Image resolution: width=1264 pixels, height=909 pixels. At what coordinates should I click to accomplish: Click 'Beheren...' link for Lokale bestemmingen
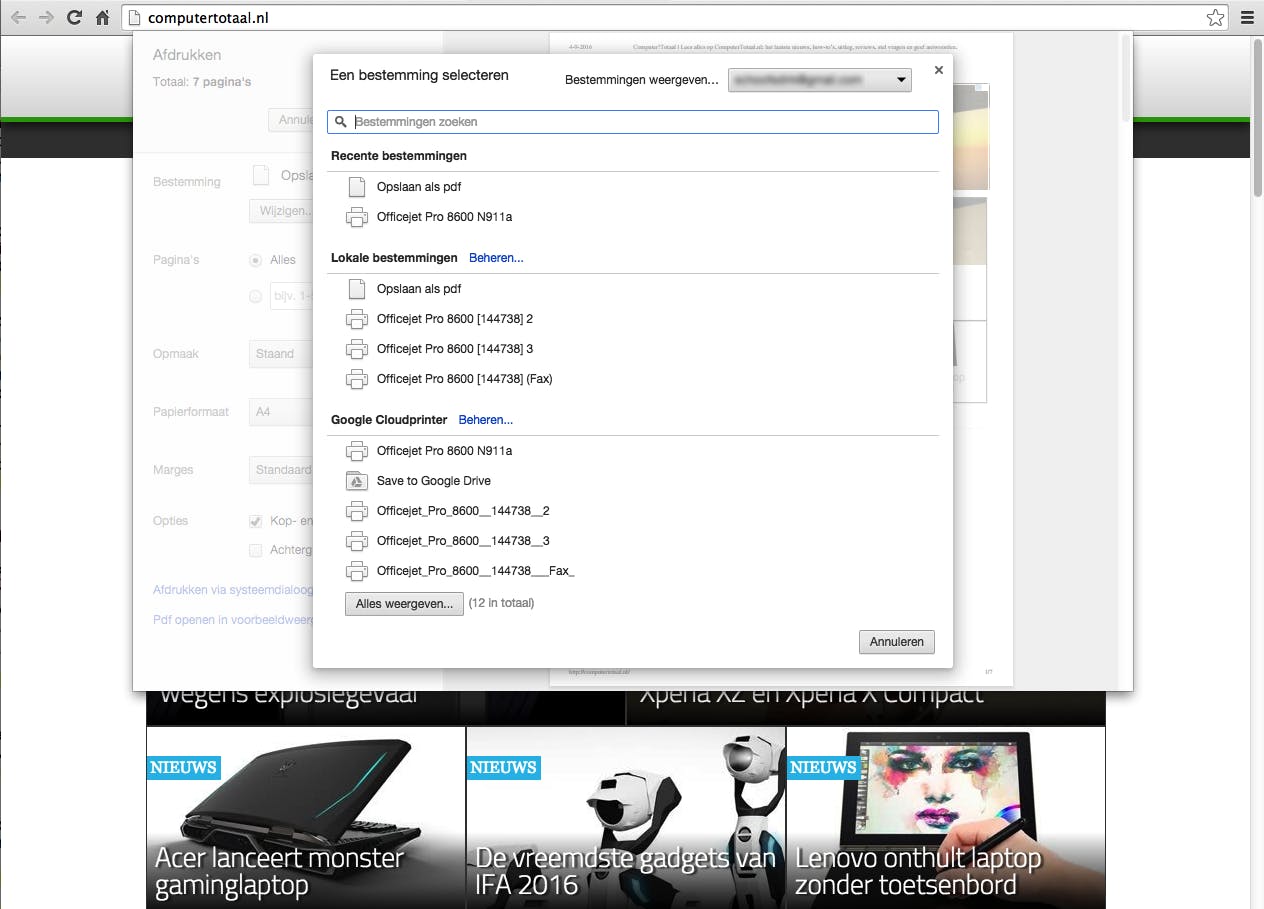pyautogui.click(x=496, y=258)
